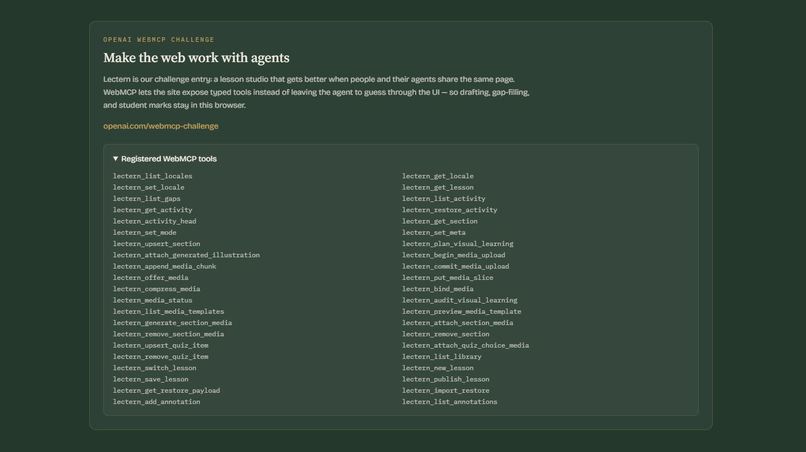Click the lectern_remove_quiz_item tool name
The image size is (806, 452).
click(161, 357)
